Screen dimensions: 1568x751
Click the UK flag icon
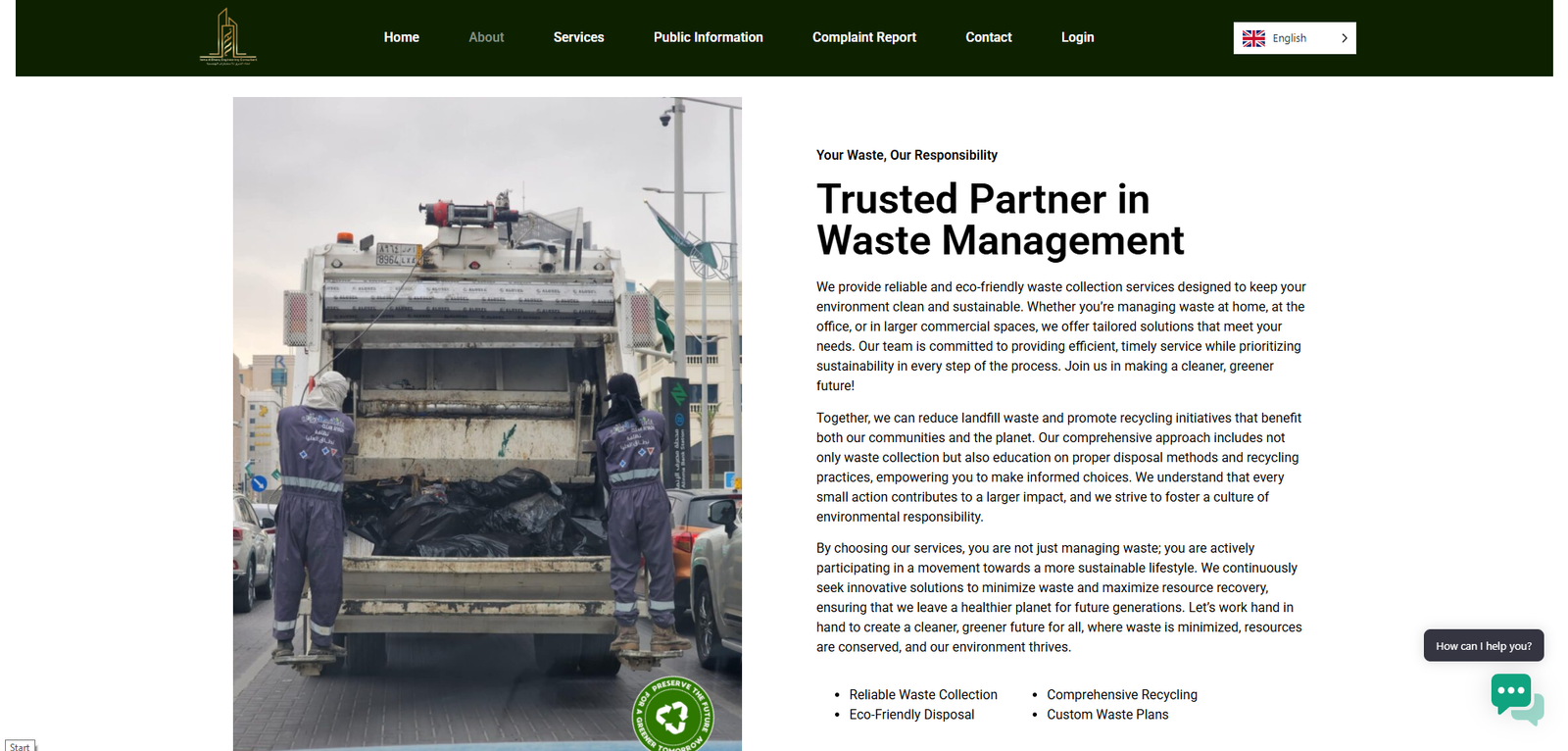pyautogui.click(x=1253, y=38)
